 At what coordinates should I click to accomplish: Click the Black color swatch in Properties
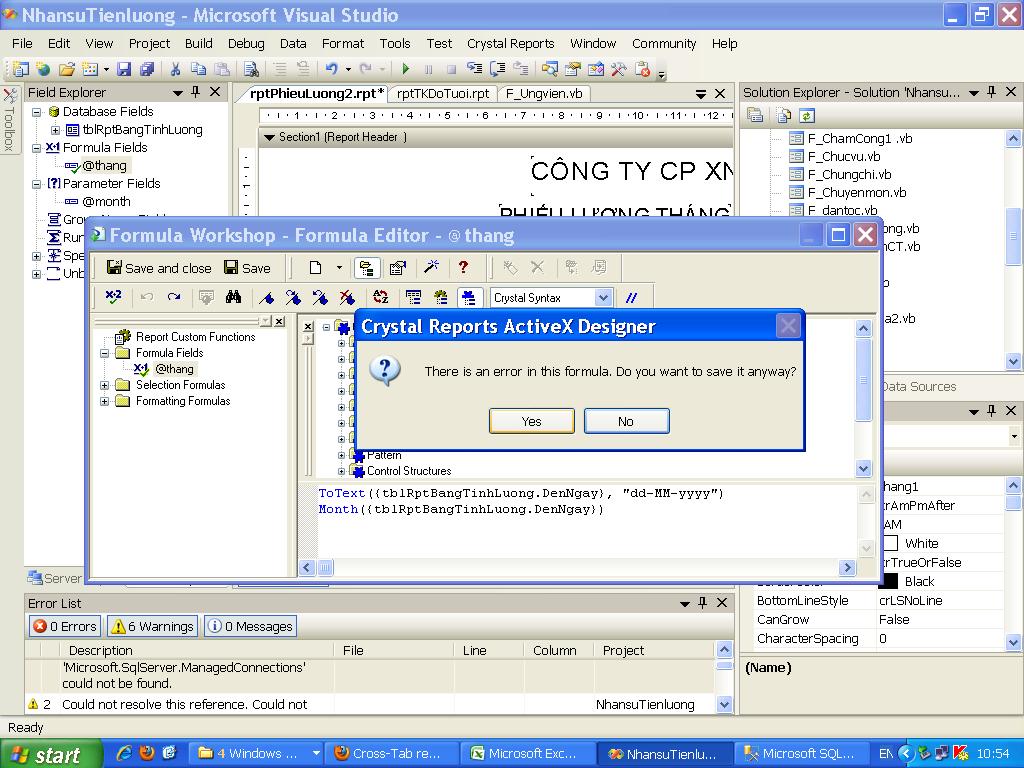(888, 581)
